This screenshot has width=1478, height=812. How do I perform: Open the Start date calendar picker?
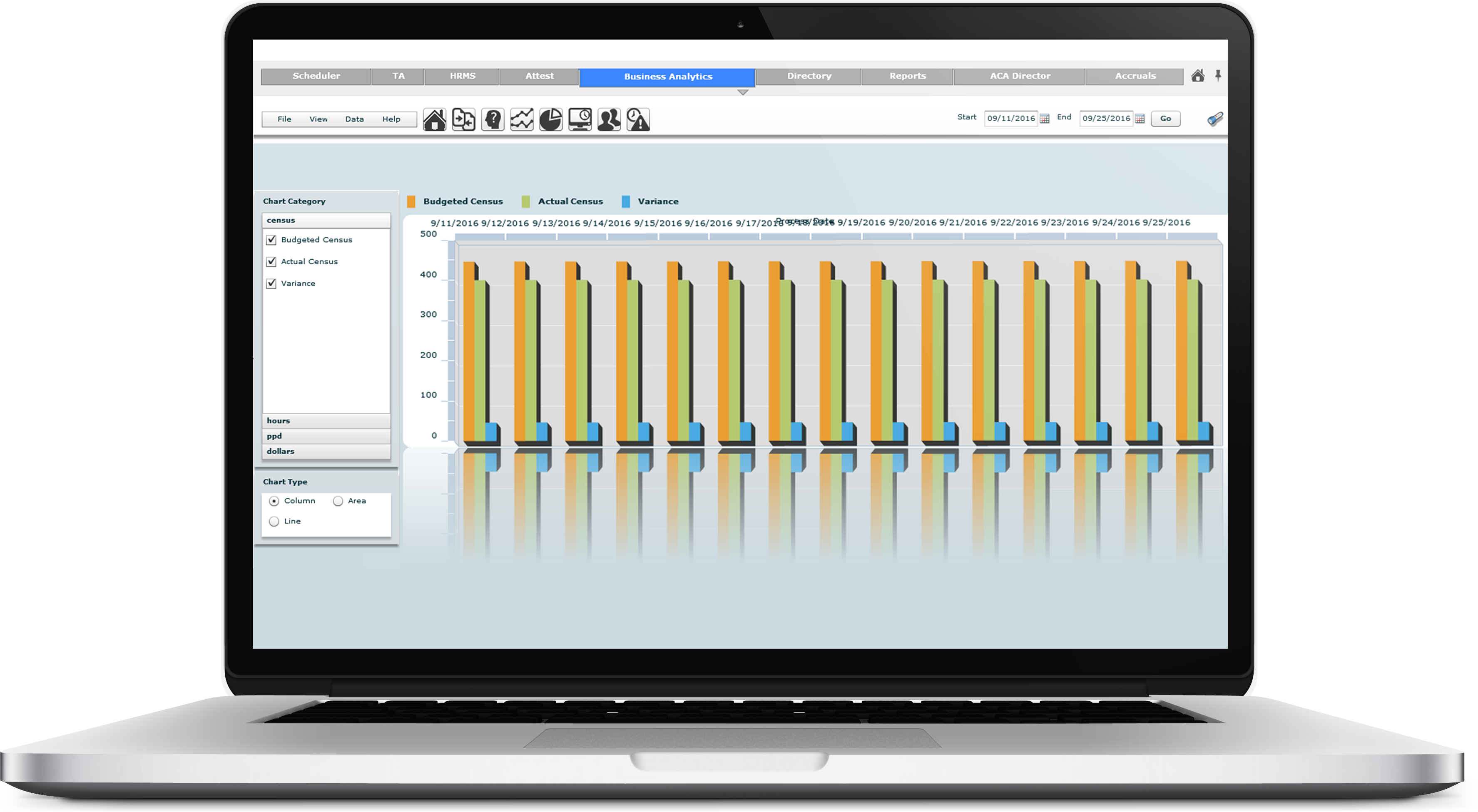tap(1045, 119)
